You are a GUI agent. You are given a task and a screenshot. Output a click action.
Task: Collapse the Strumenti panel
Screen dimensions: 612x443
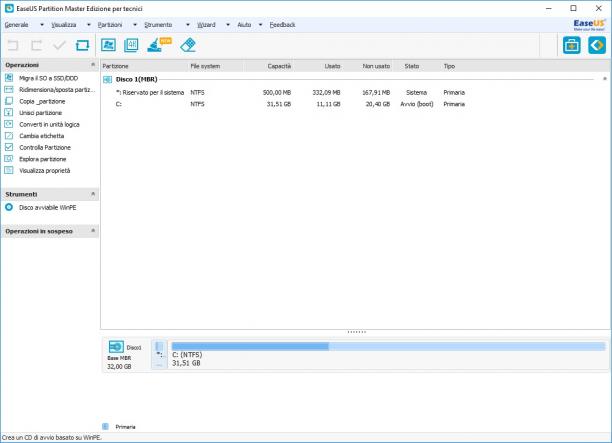click(x=93, y=194)
